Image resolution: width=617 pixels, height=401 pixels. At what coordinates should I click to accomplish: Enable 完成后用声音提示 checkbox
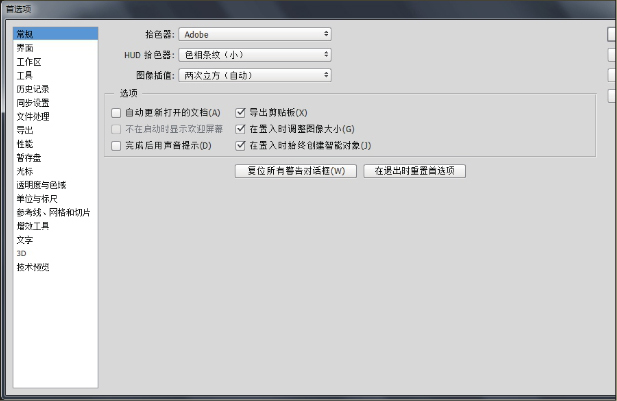[116, 145]
